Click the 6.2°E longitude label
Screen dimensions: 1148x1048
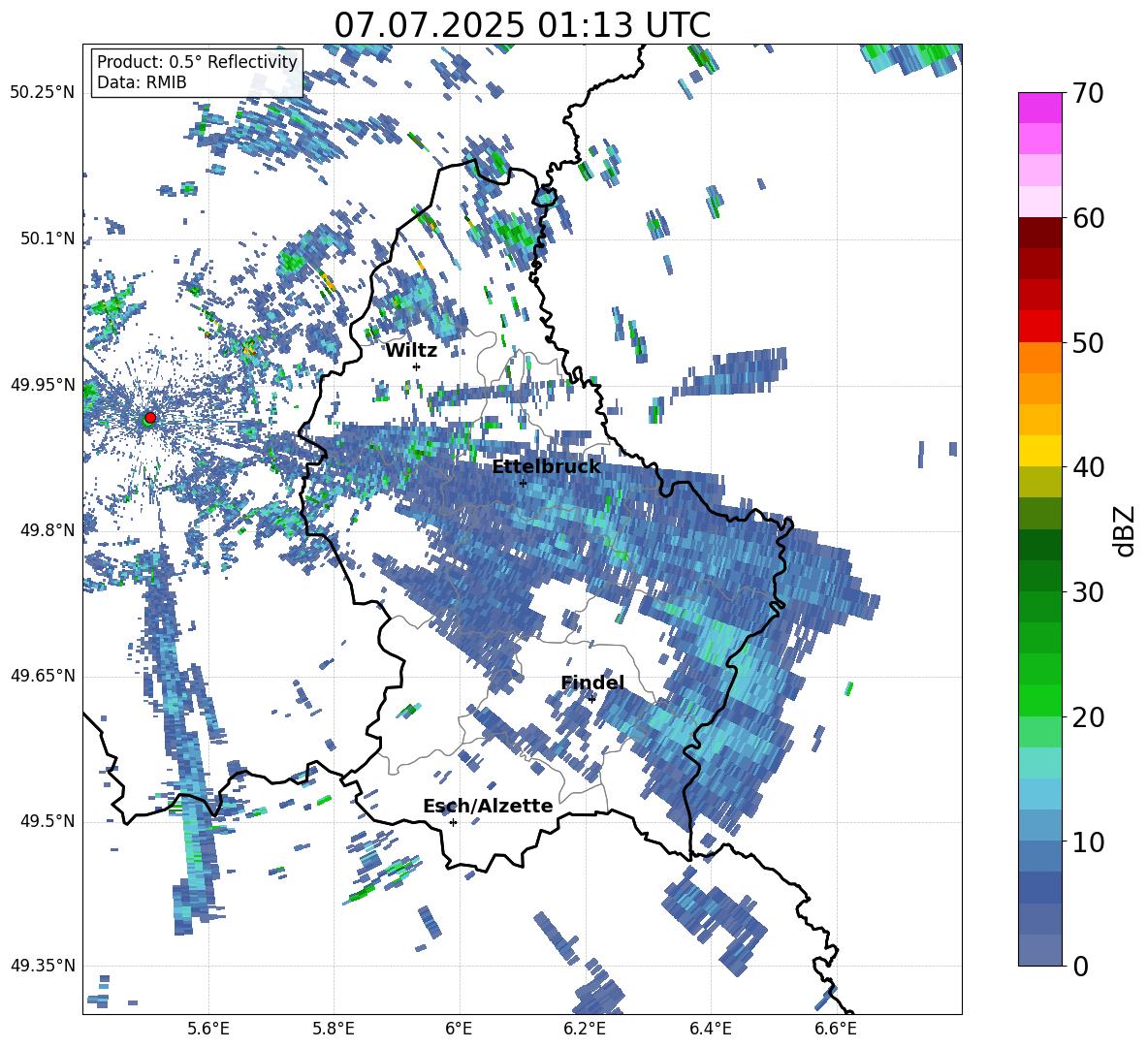pos(585,1029)
